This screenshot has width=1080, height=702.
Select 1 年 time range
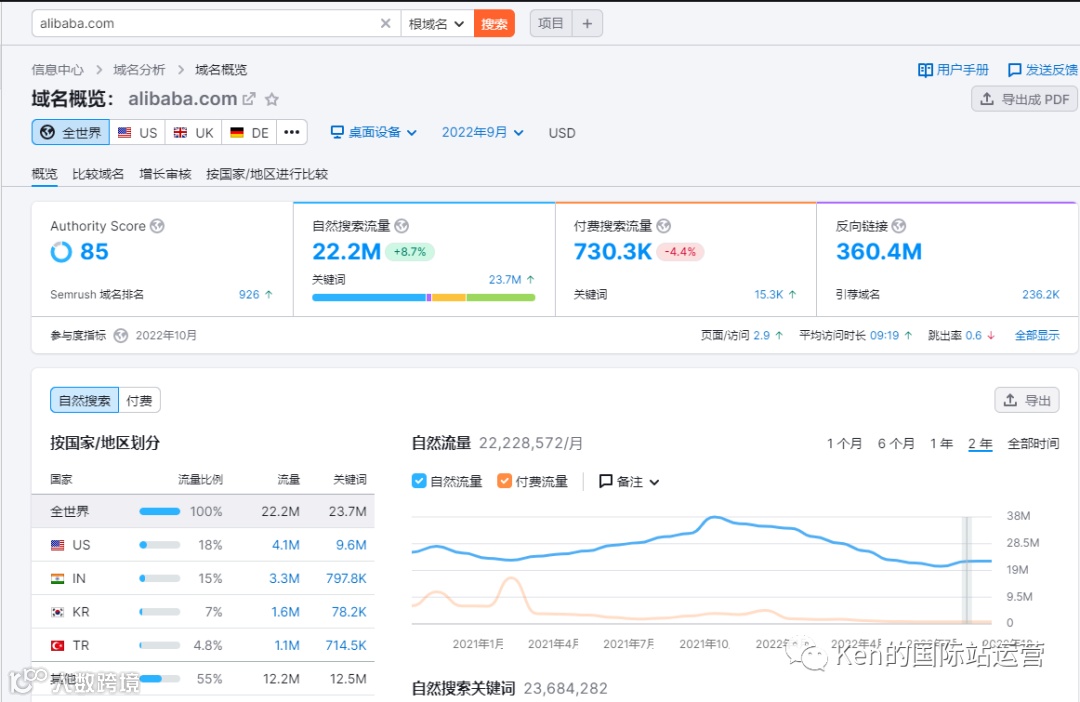(x=942, y=444)
